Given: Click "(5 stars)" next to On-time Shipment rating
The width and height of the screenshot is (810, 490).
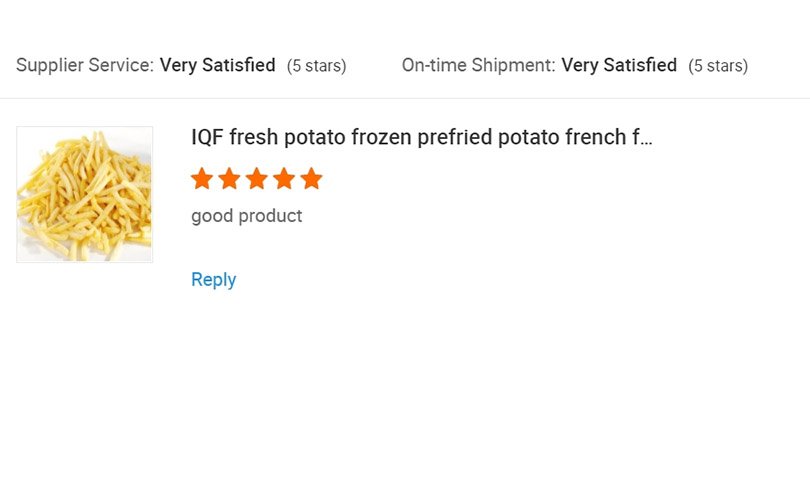Looking at the screenshot, I should tap(718, 67).
